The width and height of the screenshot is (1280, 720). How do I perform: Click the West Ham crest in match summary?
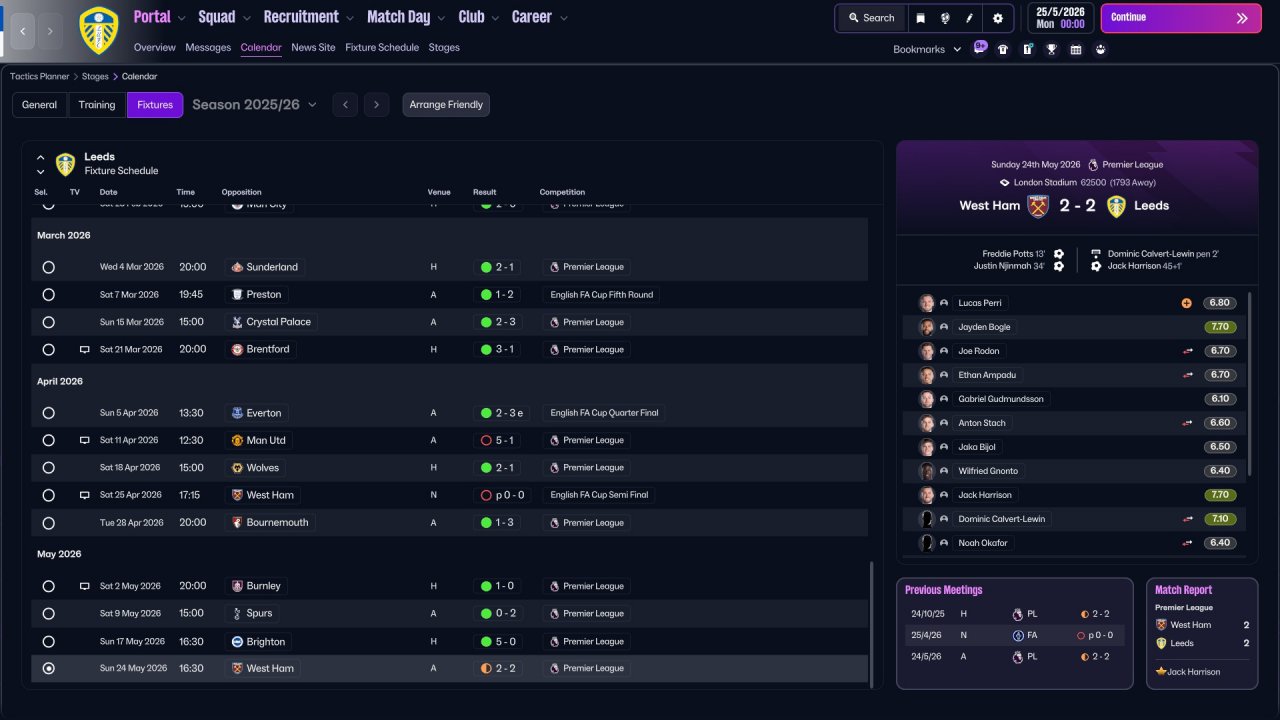point(1038,206)
